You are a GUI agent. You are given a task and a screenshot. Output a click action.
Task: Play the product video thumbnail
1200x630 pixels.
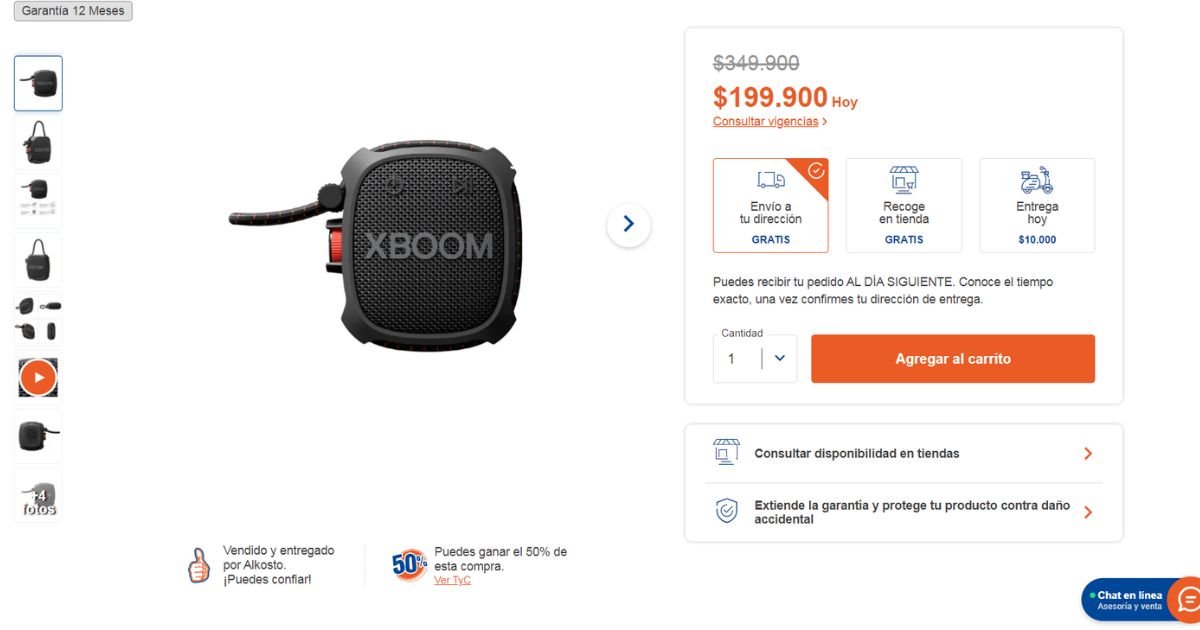(x=38, y=378)
